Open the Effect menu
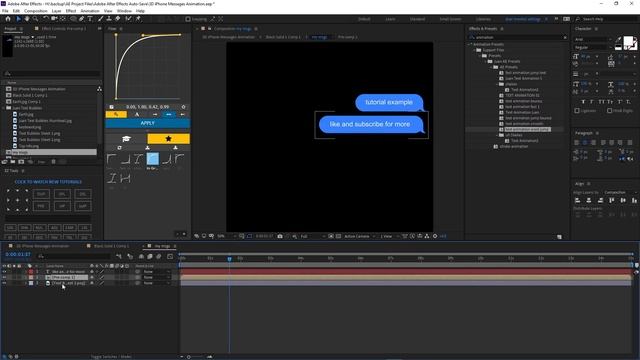The height and width of the screenshot is (360, 640). [x=71, y=11]
